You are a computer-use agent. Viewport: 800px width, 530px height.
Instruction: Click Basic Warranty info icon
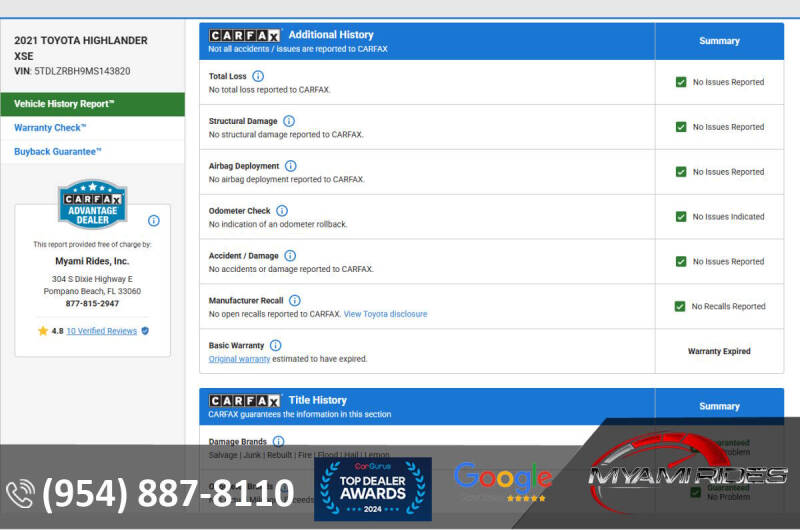pyautogui.click(x=275, y=345)
